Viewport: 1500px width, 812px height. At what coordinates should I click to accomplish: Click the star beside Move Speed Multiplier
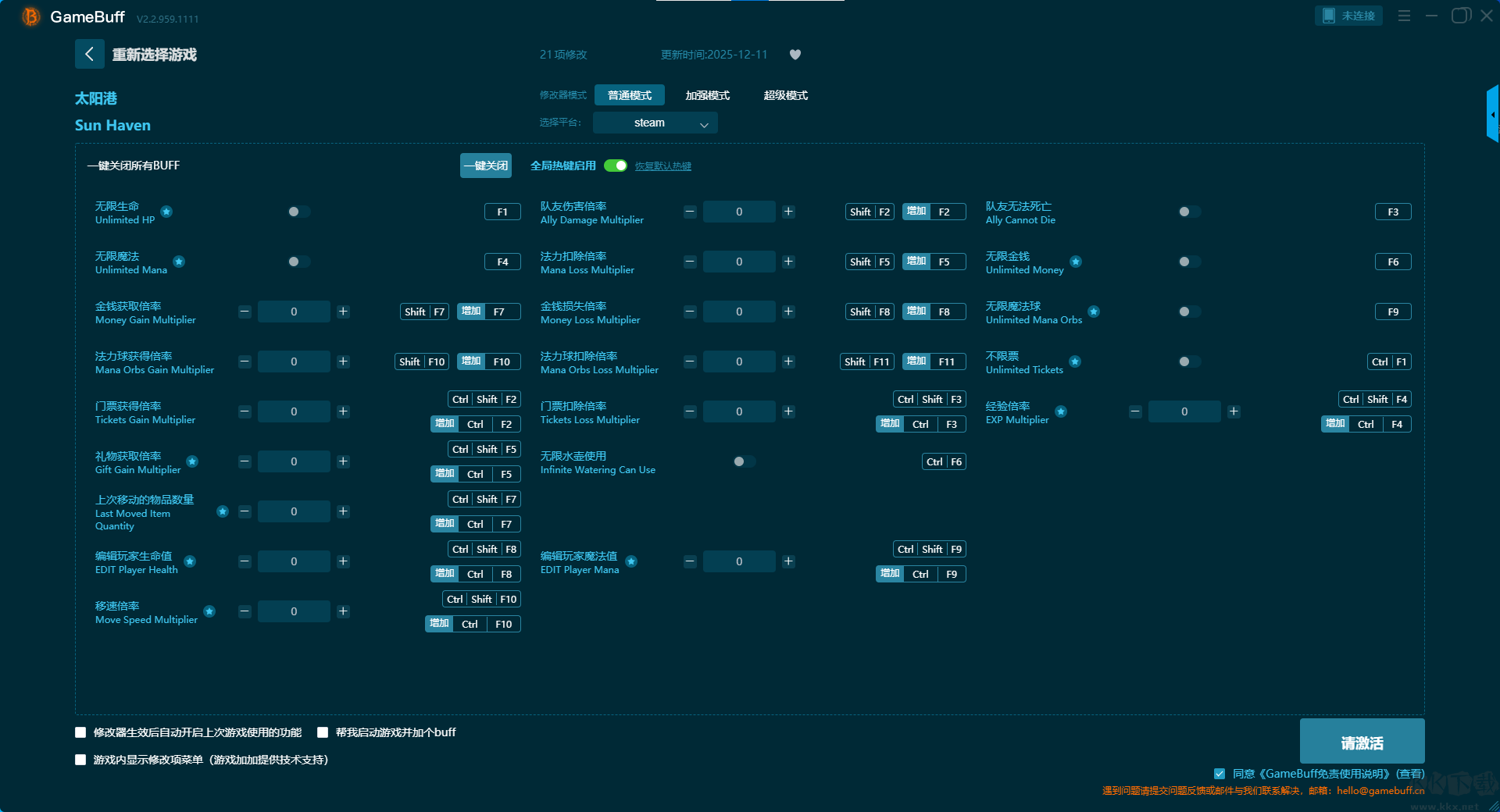coord(209,611)
